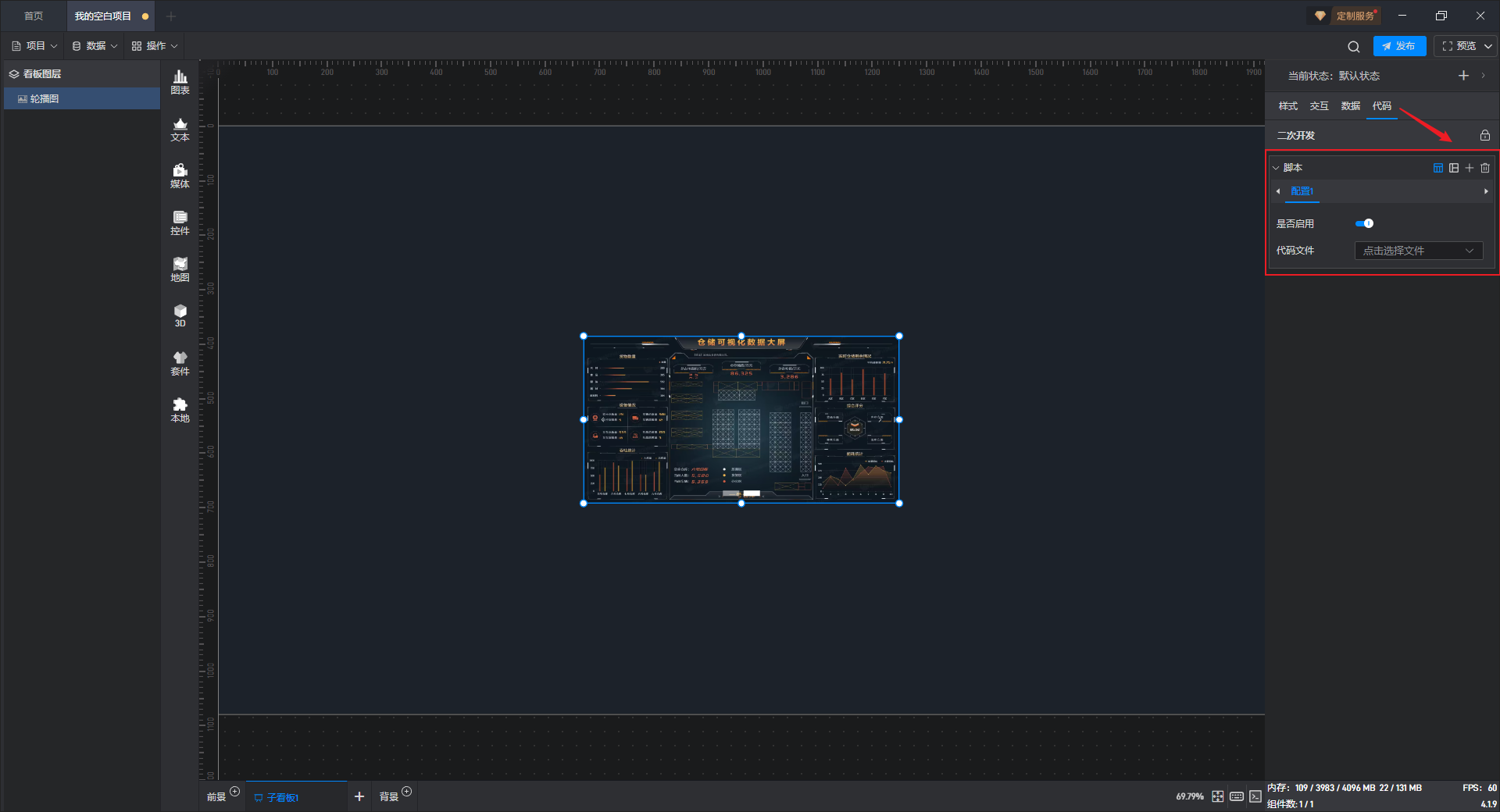Click the lock icon beside 二次开发
1500x812 pixels.
[x=1484, y=135]
